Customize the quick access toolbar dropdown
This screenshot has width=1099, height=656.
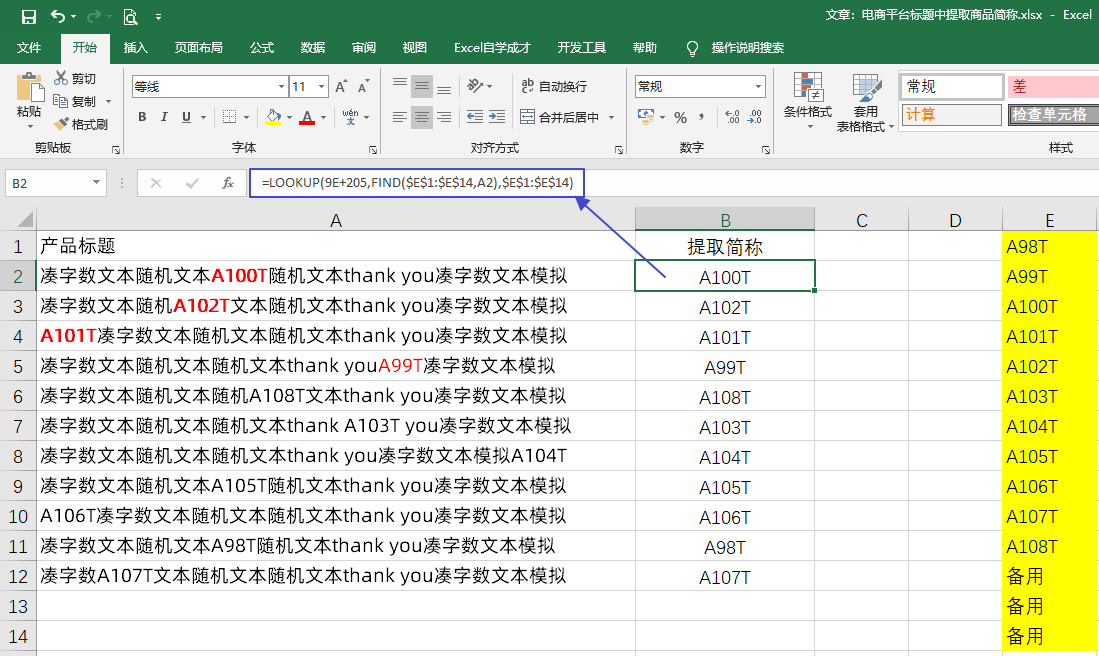[158, 17]
